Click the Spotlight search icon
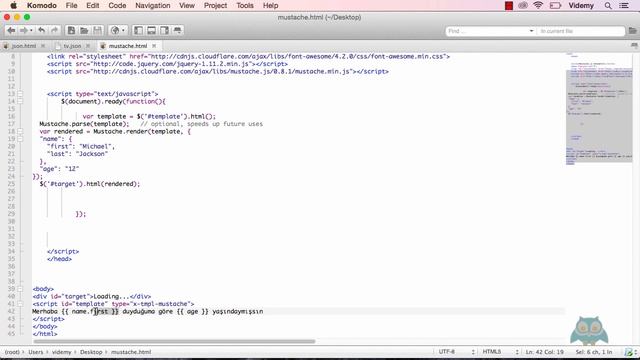640x360 pixels. pyautogui.click(x=608, y=6)
